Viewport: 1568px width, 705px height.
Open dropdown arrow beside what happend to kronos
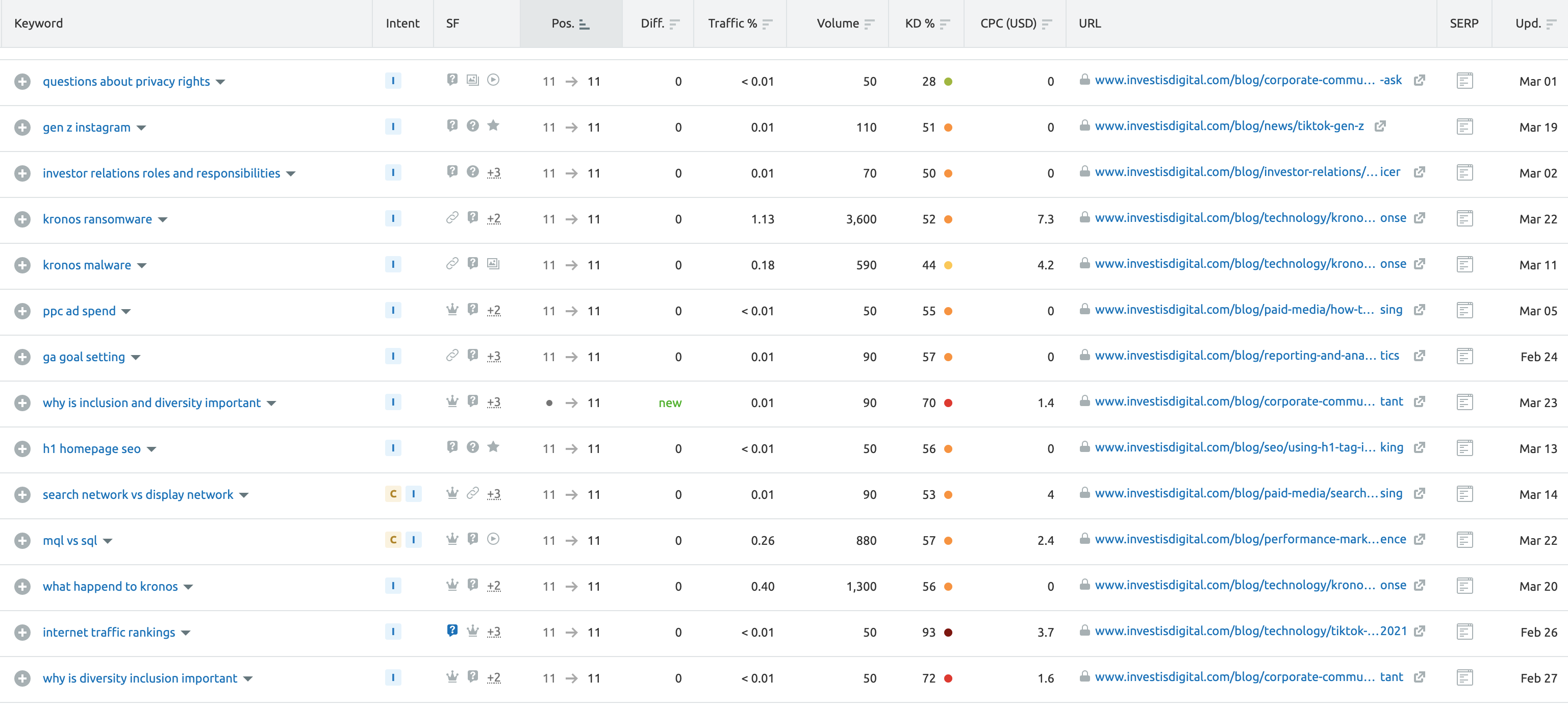pos(188,587)
